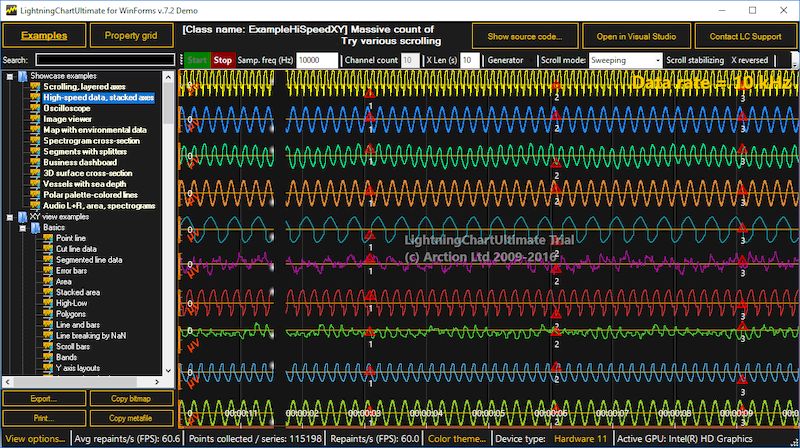This screenshot has height=448, width=800.
Task: Click into the Search text field
Action: (104, 60)
